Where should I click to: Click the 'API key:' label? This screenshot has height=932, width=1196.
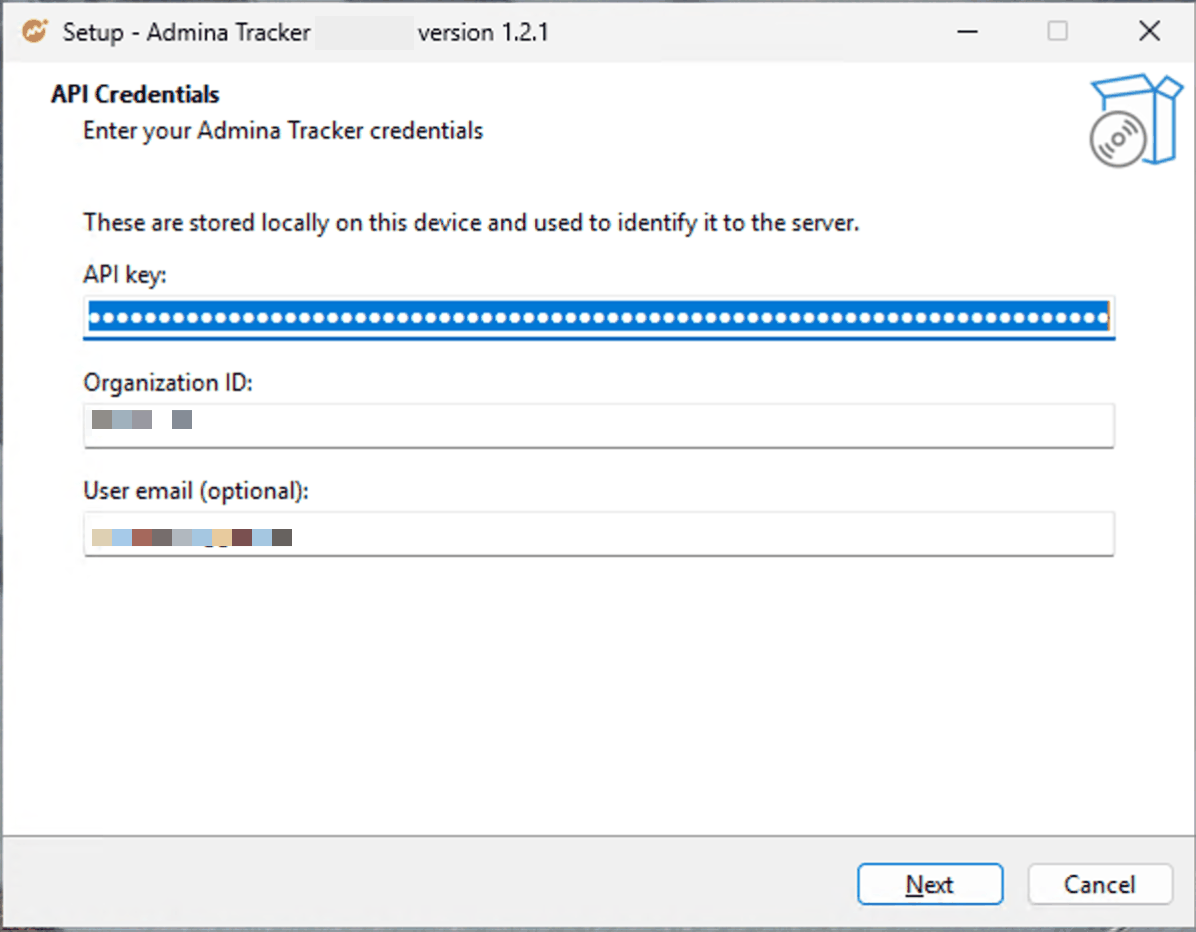point(125,274)
